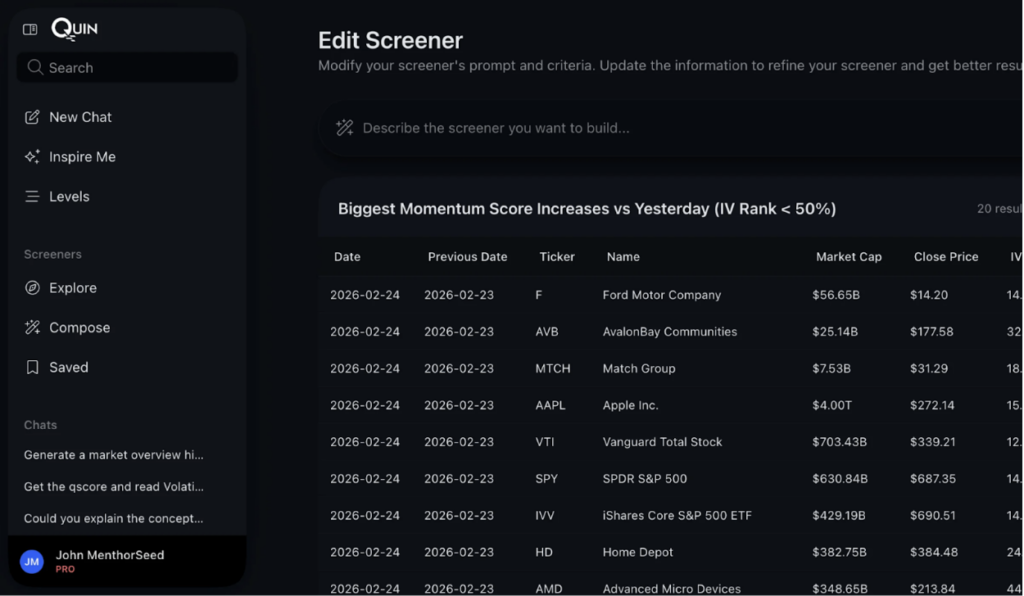Click market cap '$56.65B'
Viewport: 1024px width, 596px height.
pyautogui.click(x=836, y=295)
